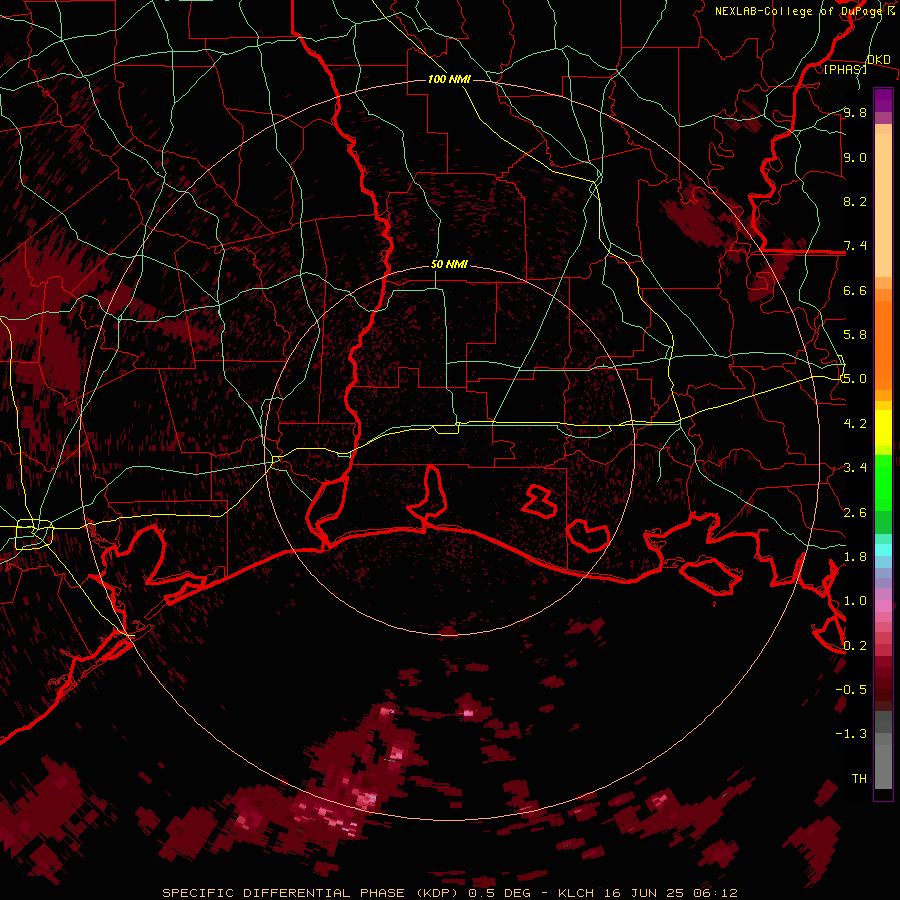
Task: Pick the pale peach band of the legend
Action: click(x=883, y=205)
